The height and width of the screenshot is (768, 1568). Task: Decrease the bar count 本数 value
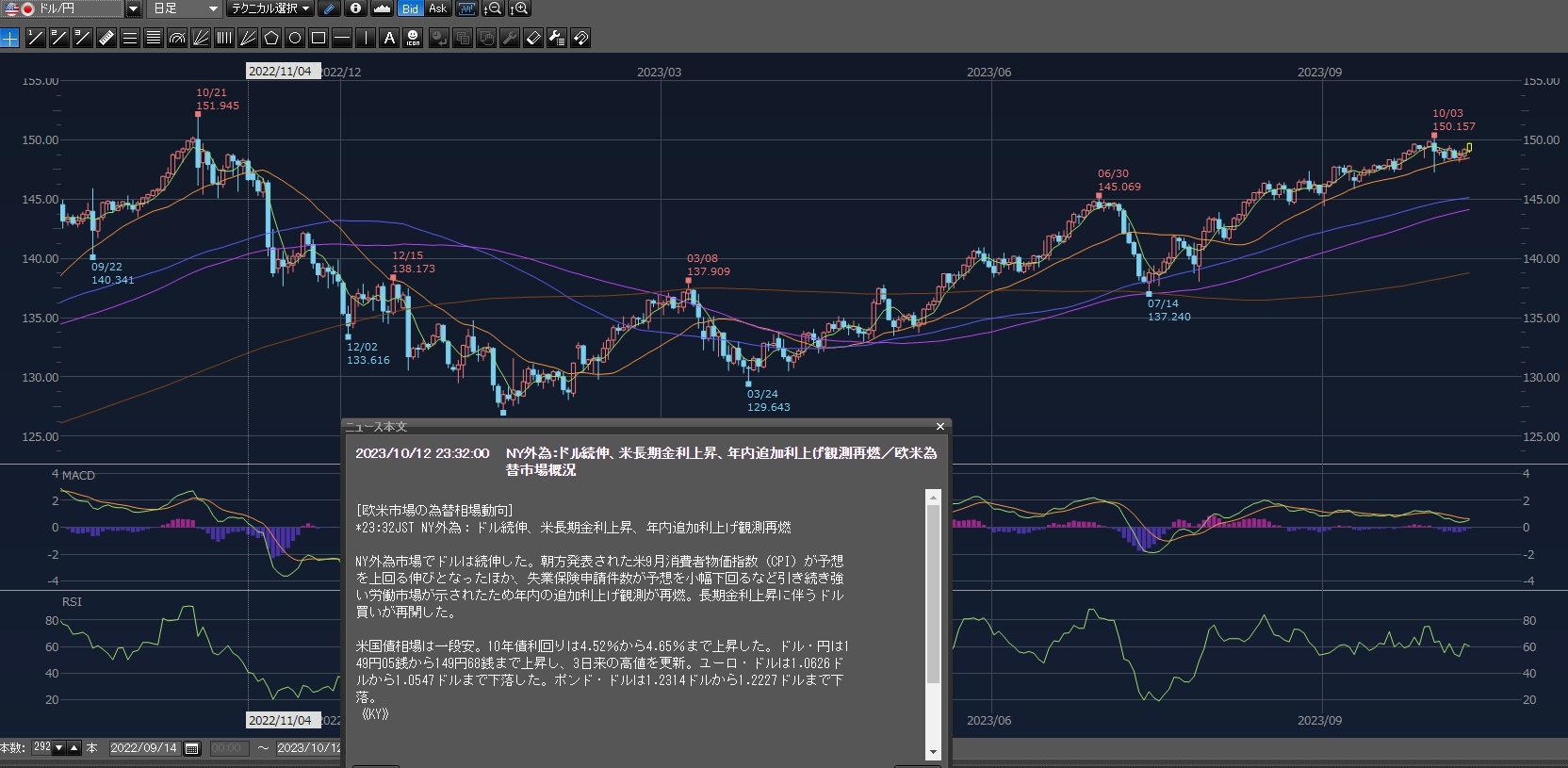click(59, 748)
